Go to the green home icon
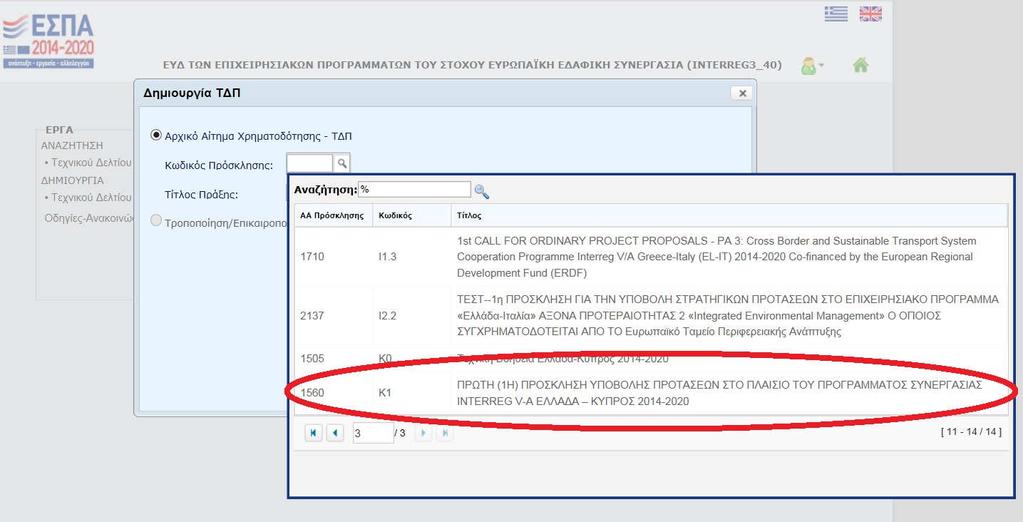The width and height of the screenshot is (1023, 522). pyautogui.click(x=861, y=65)
